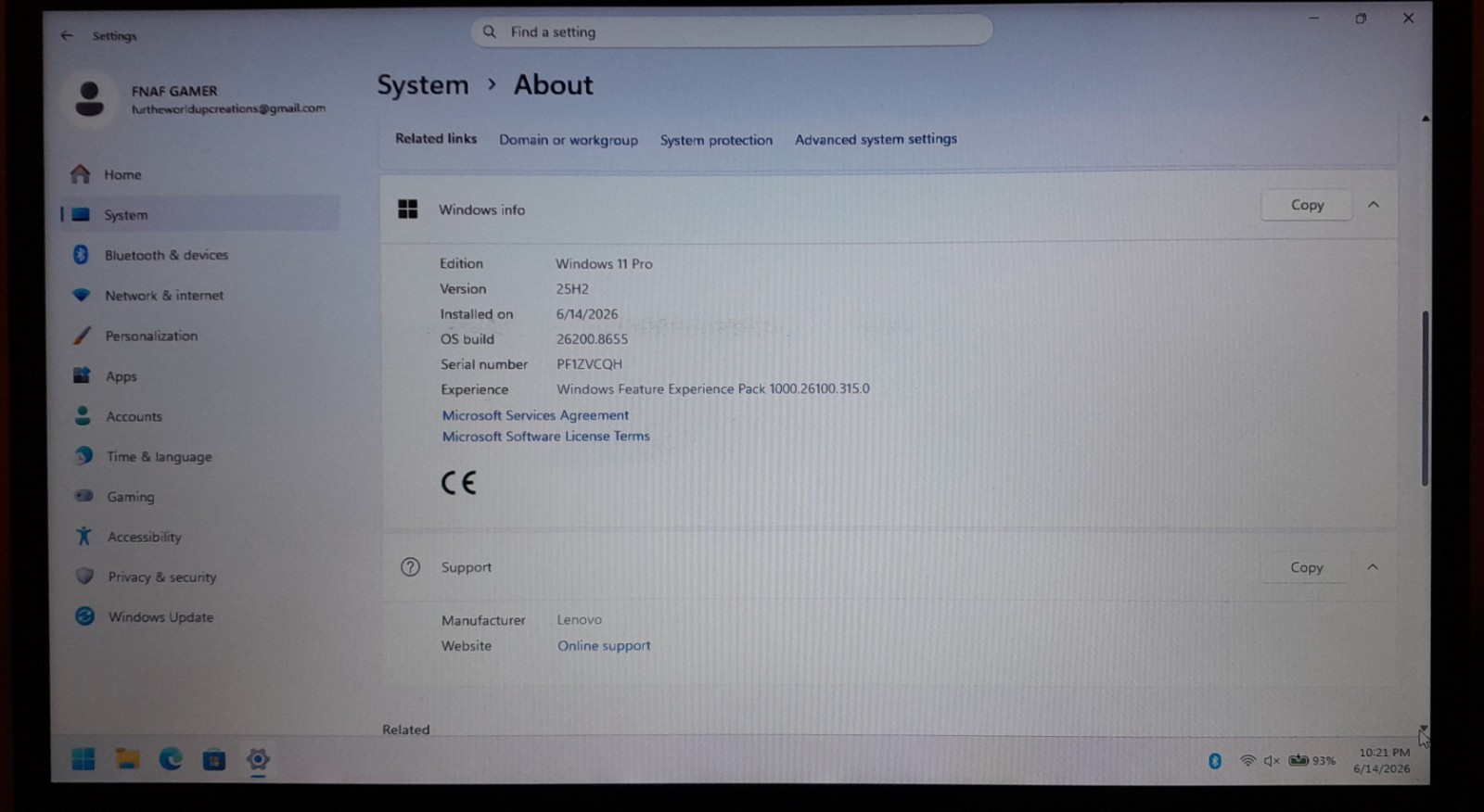Open Microsoft Store from taskbar
Screen dimensions: 1484x812
coord(214,760)
